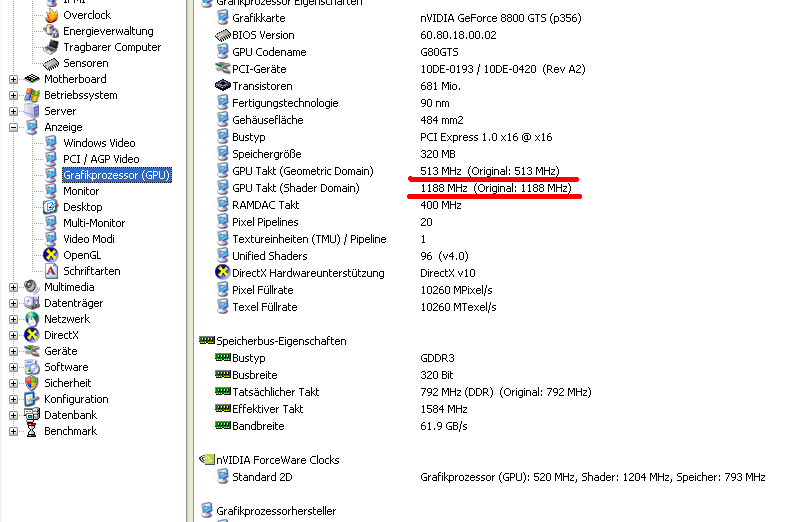
Task: Expand the Software tree node
Action: [x=13, y=368]
